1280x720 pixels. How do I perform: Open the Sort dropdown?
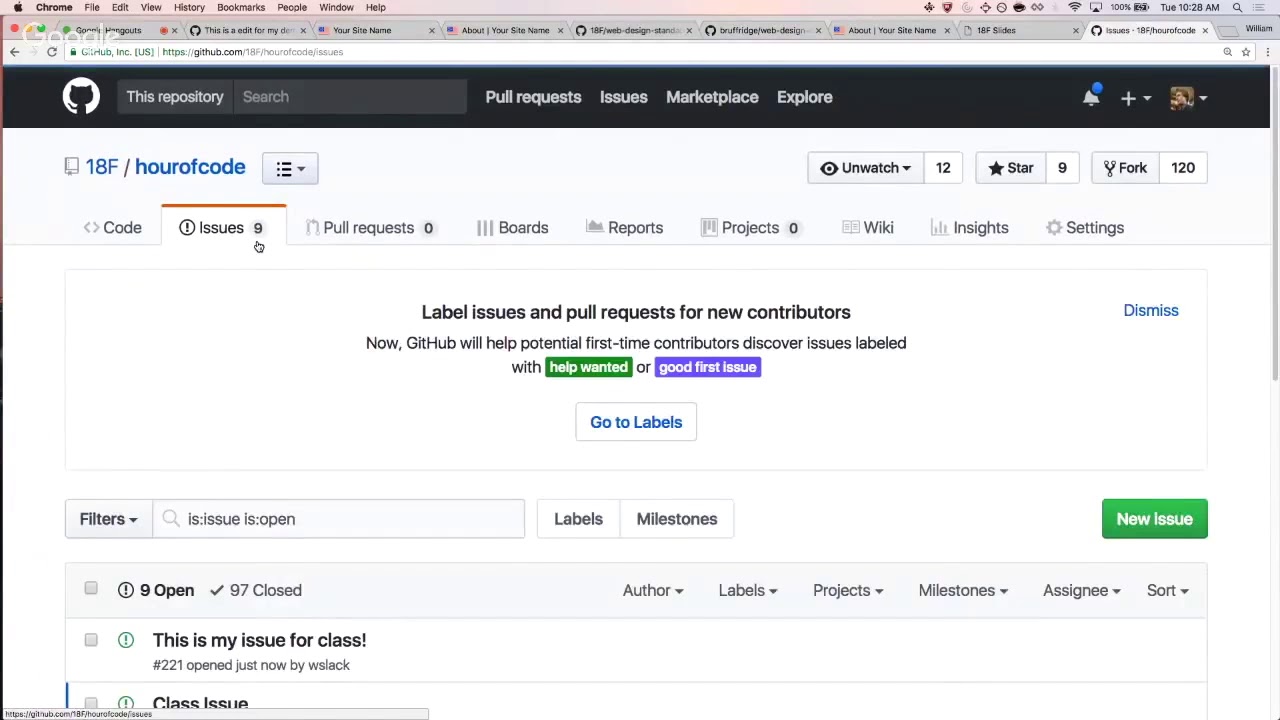click(x=1167, y=590)
